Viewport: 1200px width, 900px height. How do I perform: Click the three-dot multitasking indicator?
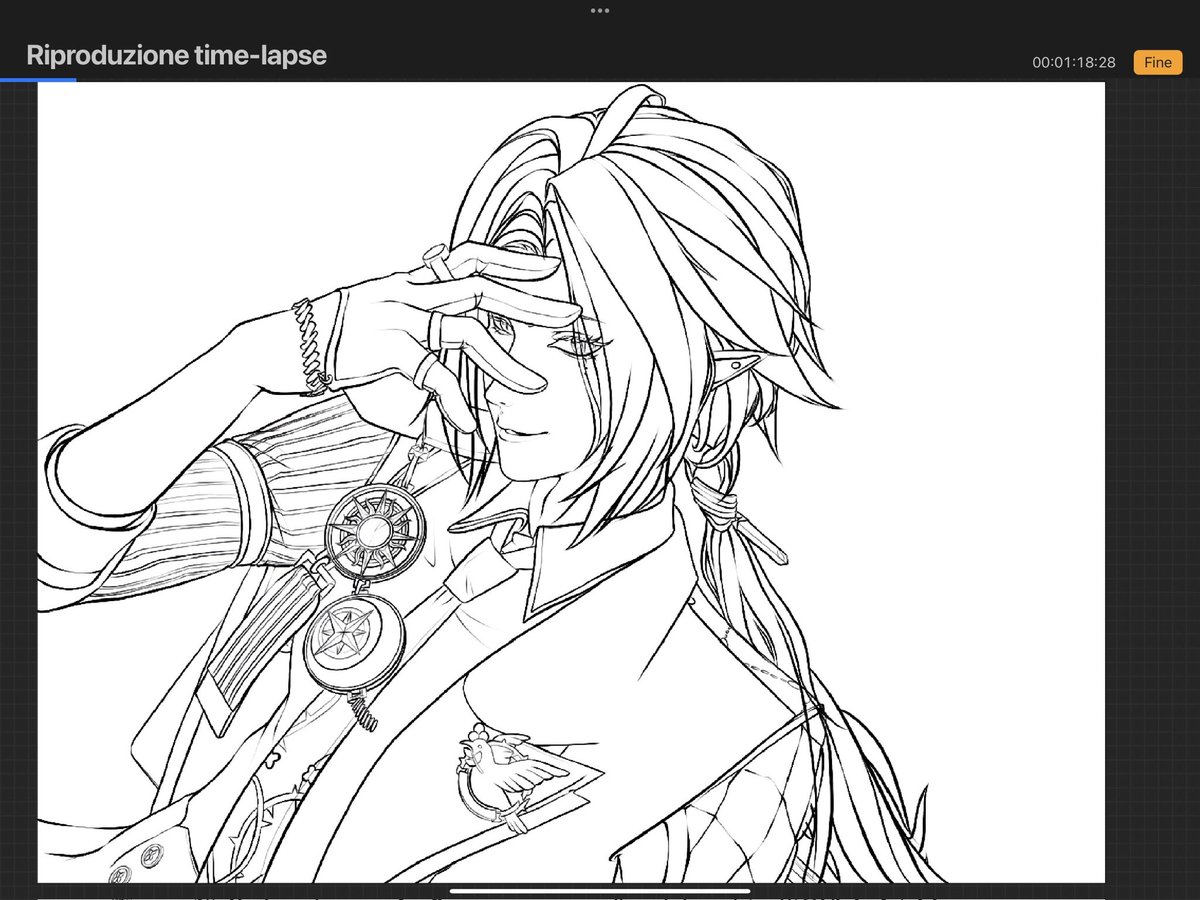click(x=600, y=10)
